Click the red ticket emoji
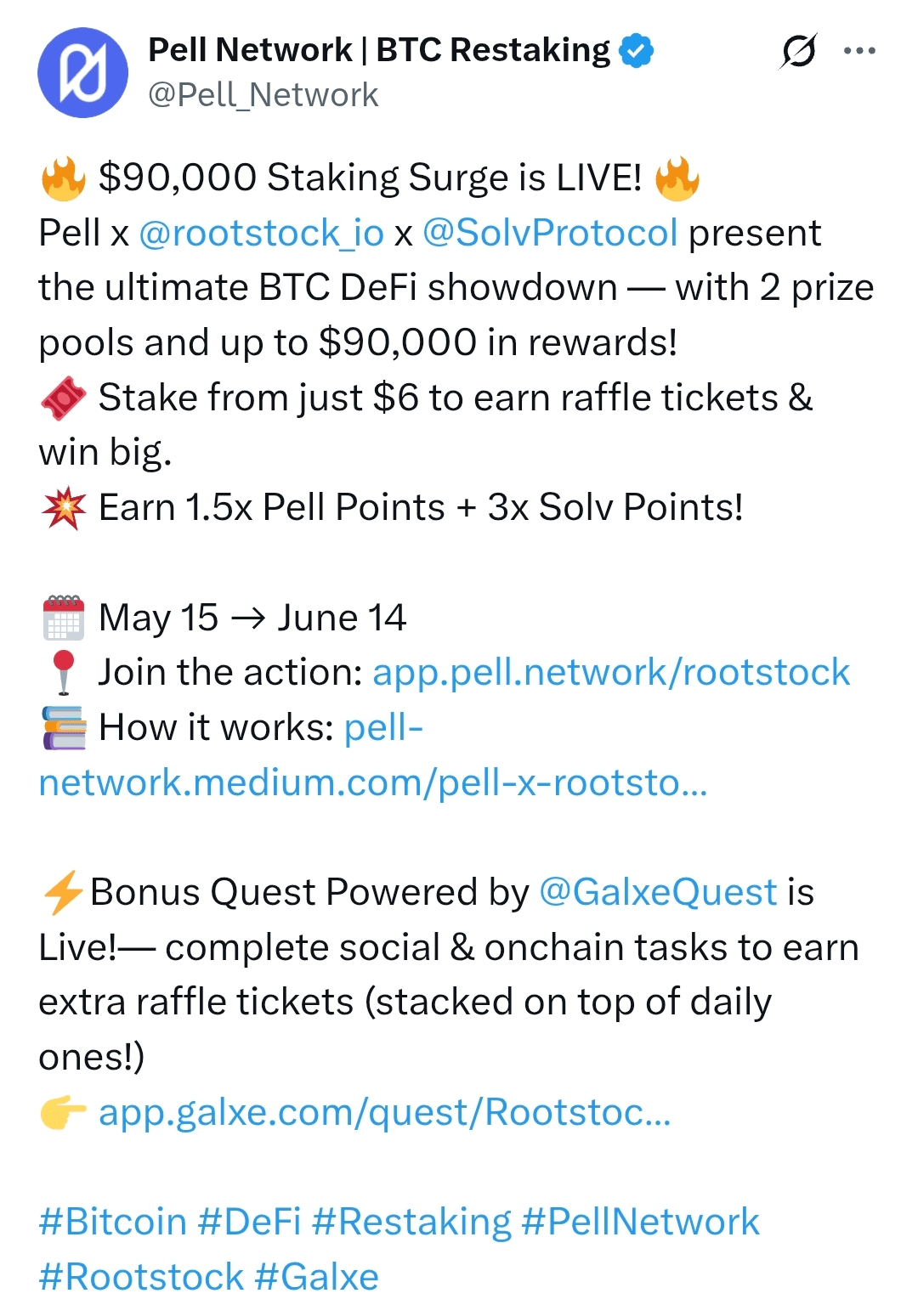918x1316 pixels. (x=64, y=398)
